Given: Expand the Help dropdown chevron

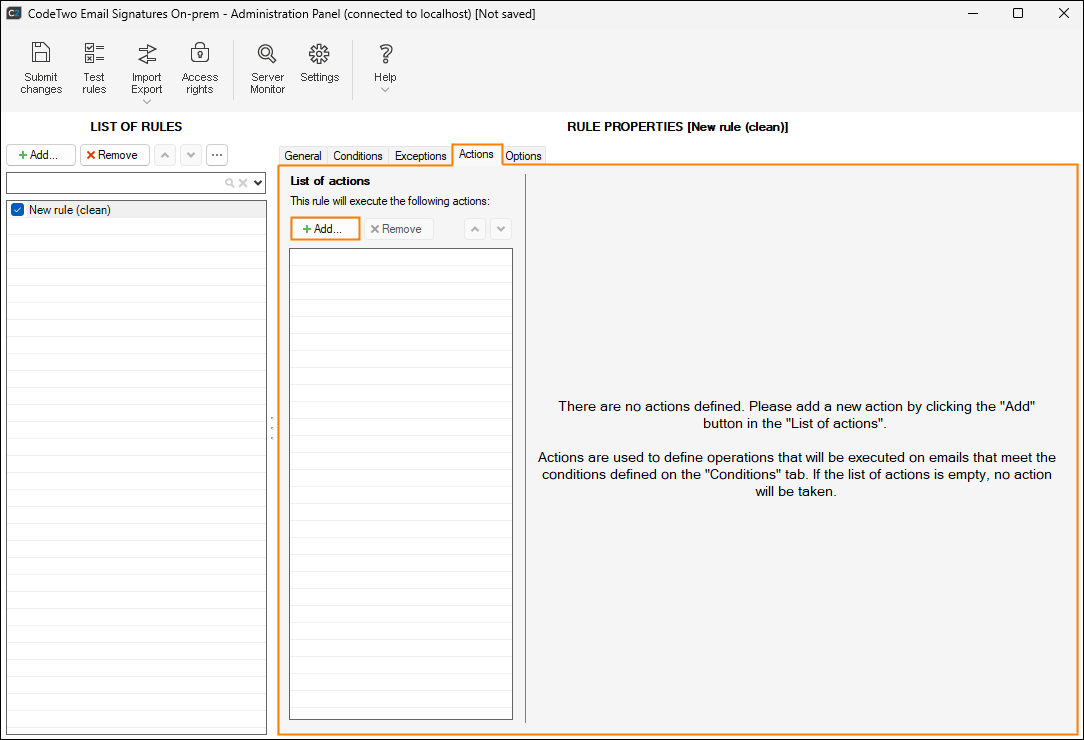Looking at the screenshot, I should pyautogui.click(x=385, y=90).
